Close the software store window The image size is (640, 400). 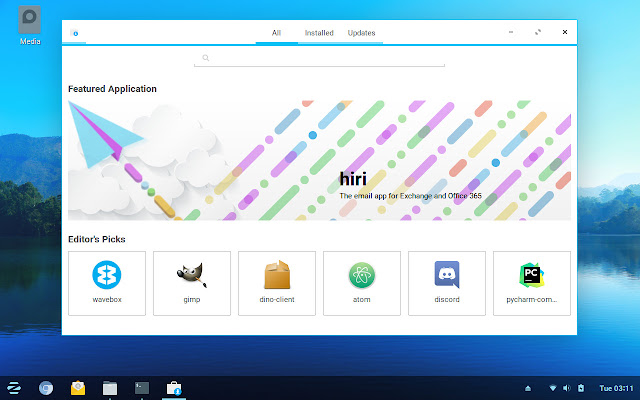(565, 32)
